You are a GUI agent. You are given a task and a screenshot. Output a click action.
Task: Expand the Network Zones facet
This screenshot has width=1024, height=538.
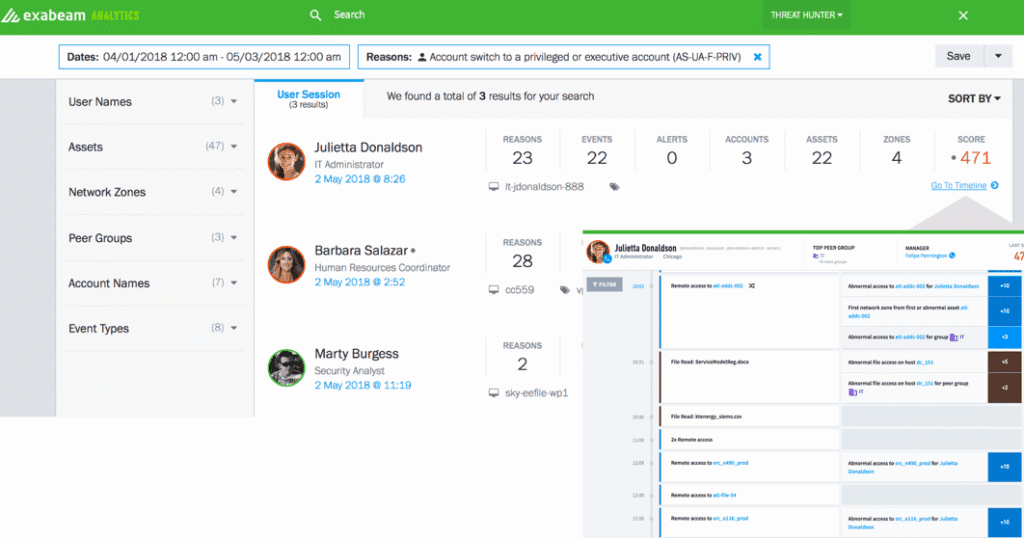(153, 192)
